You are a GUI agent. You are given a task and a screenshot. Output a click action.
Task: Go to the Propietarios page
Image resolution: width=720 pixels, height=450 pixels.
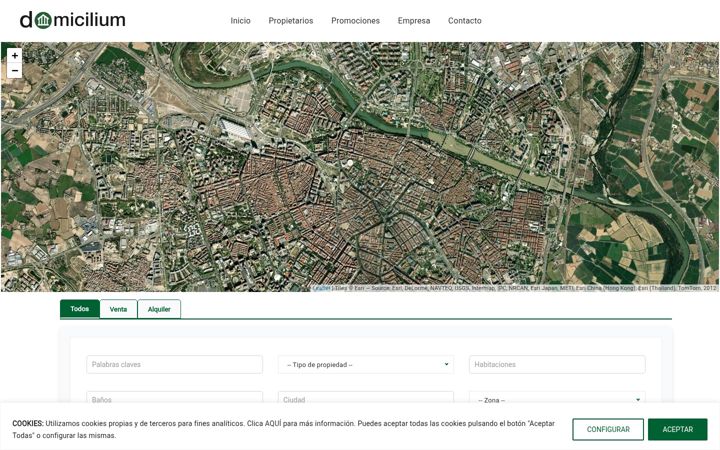point(291,21)
